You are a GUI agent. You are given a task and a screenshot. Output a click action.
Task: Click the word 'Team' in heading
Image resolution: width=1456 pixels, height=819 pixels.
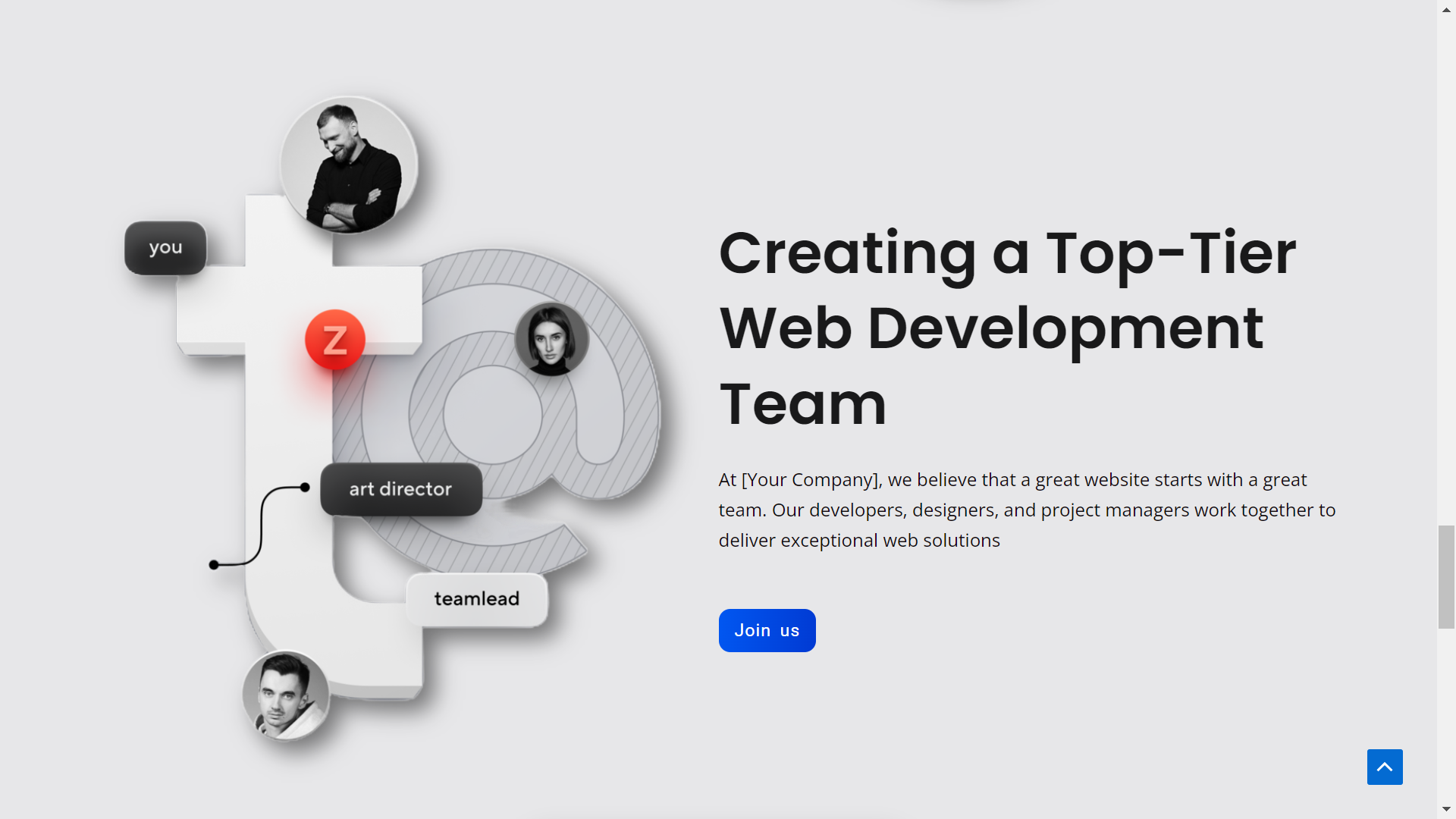(802, 404)
